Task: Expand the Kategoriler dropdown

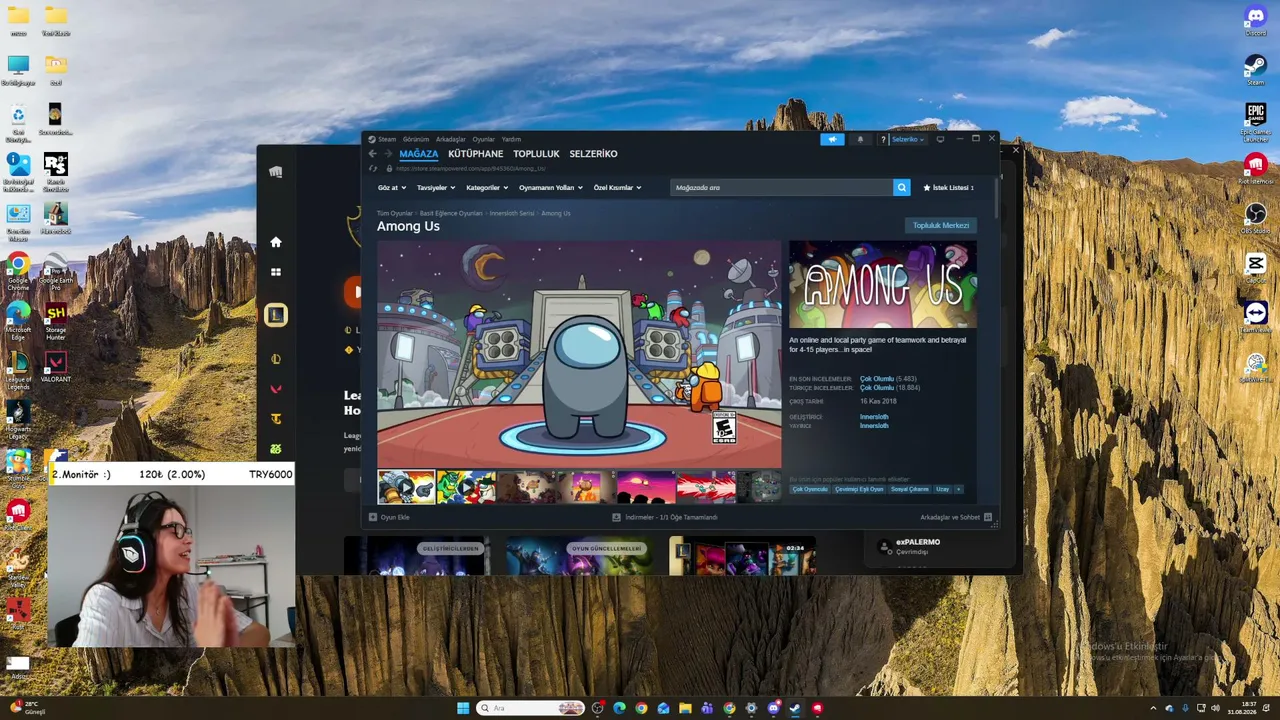Action: [x=487, y=188]
